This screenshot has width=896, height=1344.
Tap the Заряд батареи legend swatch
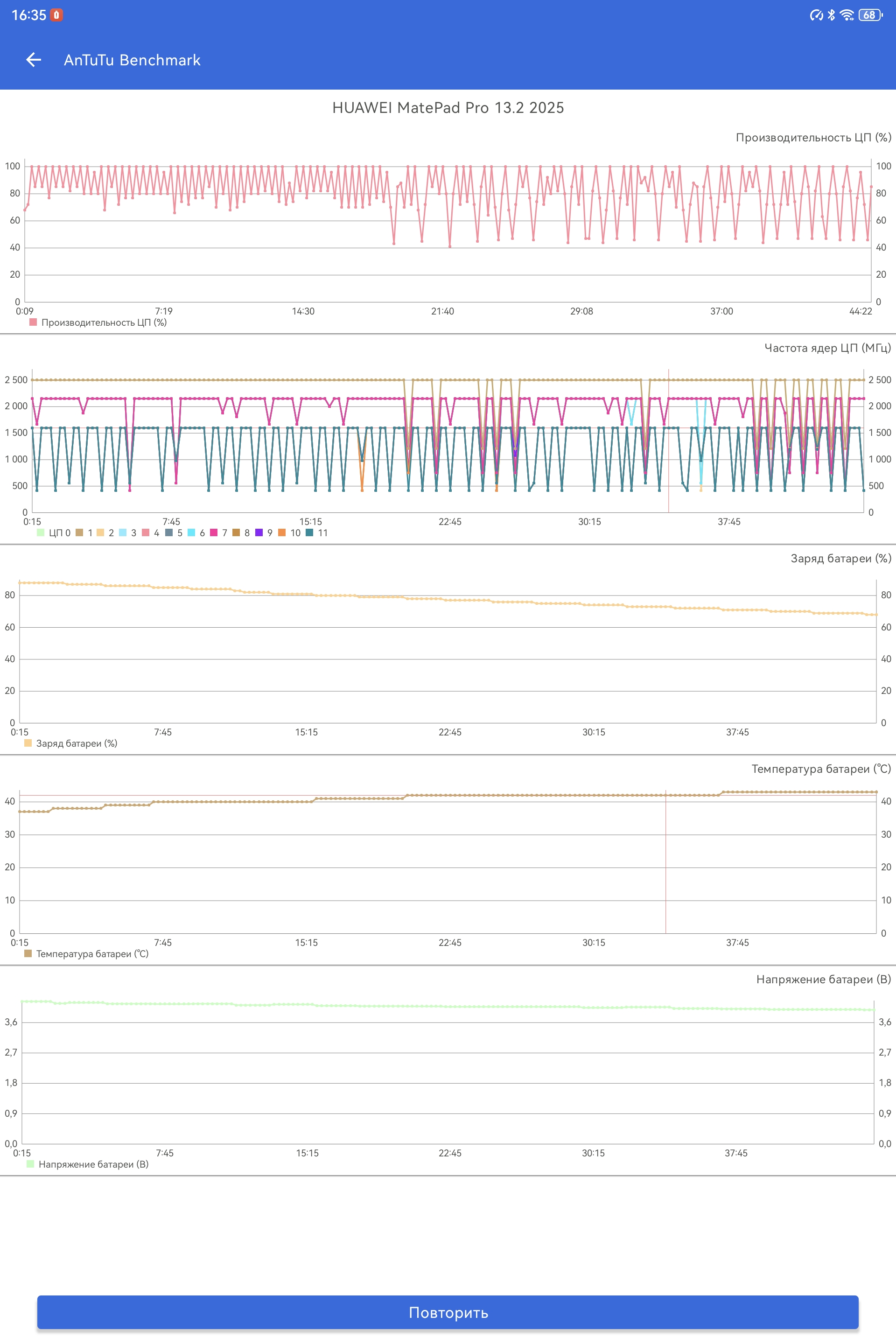pyautogui.click(x=28, y=743)
